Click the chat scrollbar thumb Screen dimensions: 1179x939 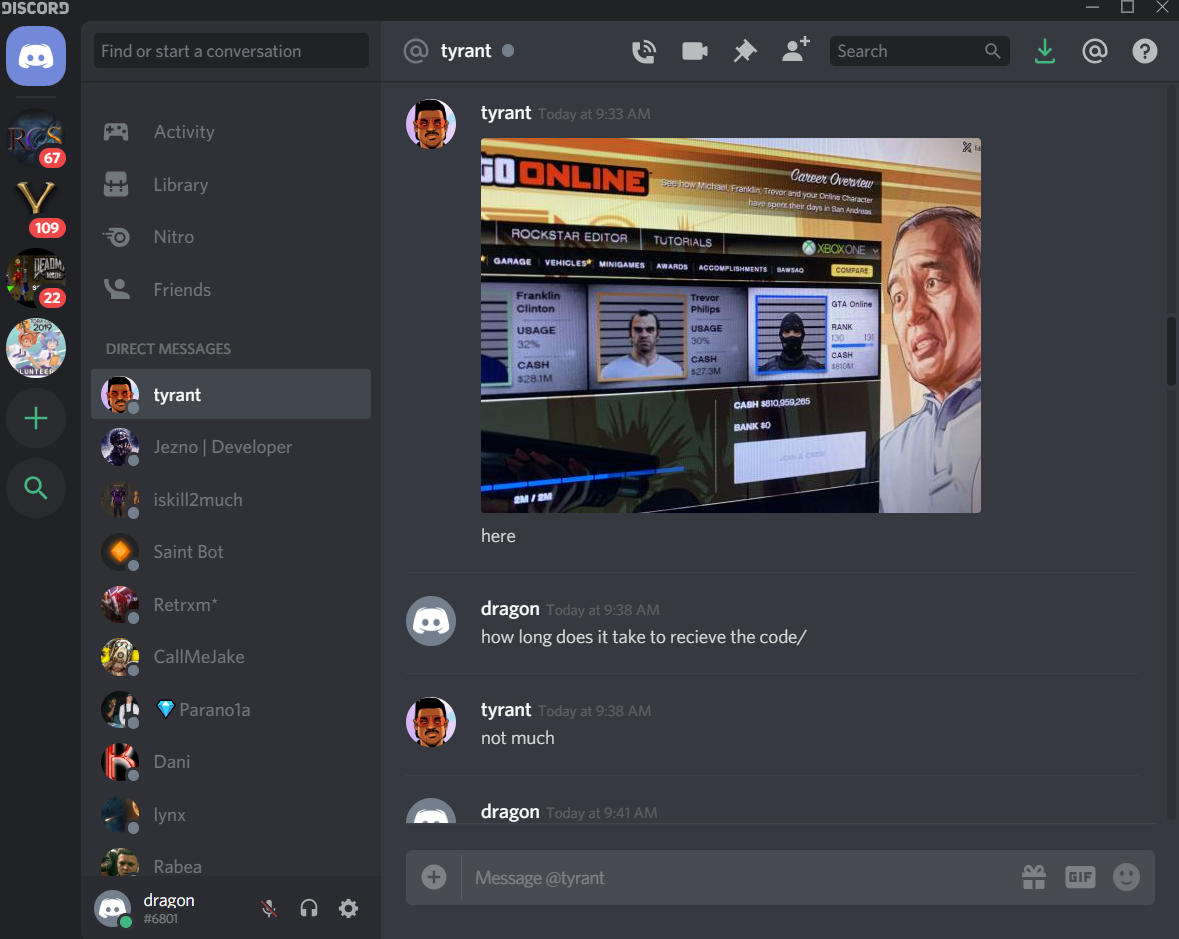click(x=1171, y=351)
